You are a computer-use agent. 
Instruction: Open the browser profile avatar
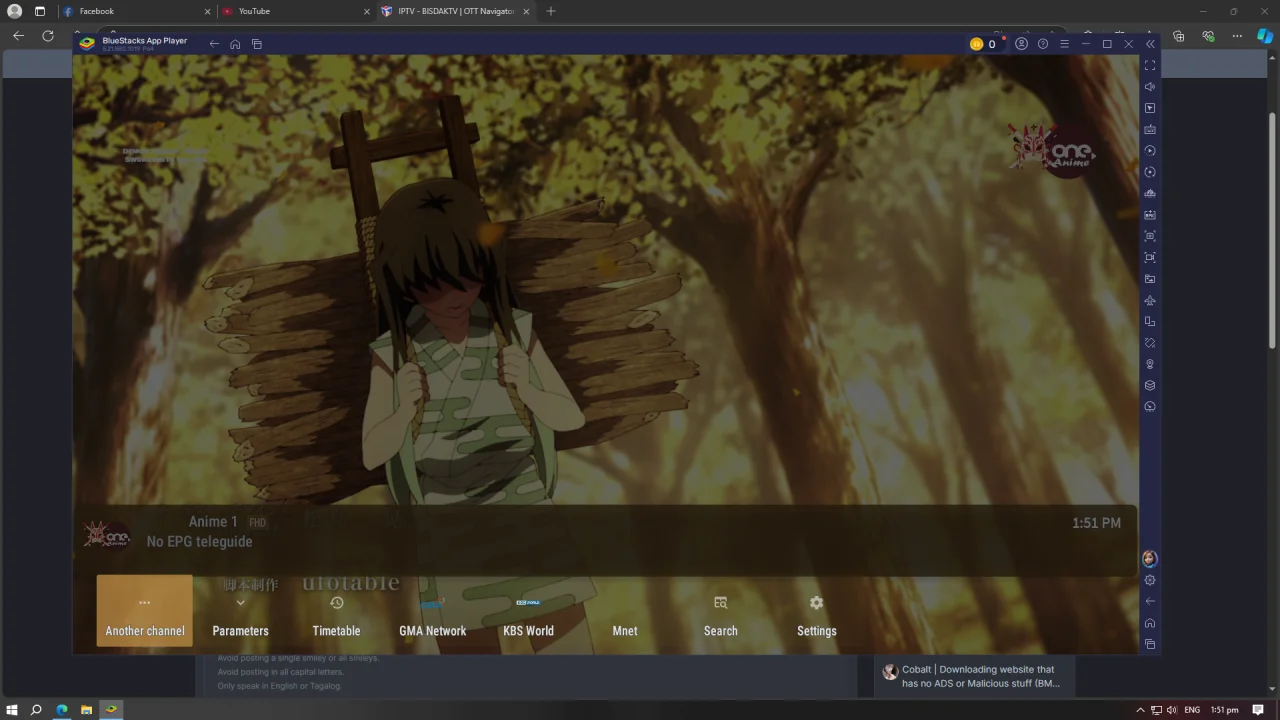coord(14,11)
